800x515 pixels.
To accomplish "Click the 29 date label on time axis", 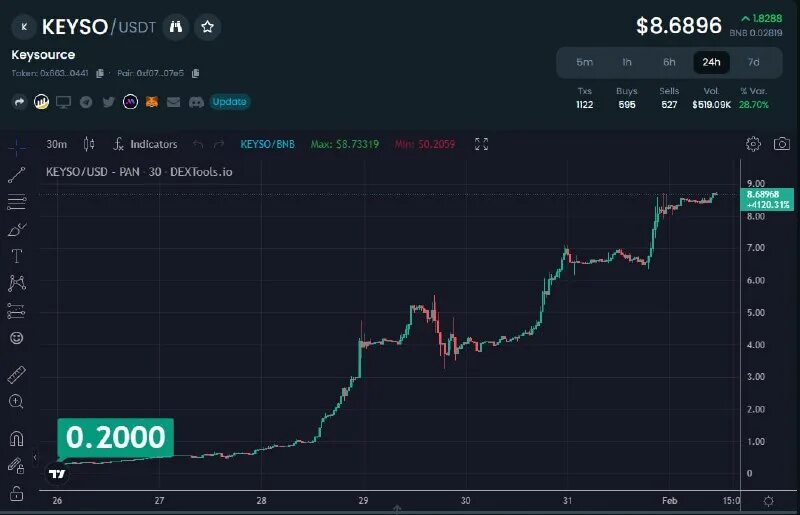I will point(363,501).
